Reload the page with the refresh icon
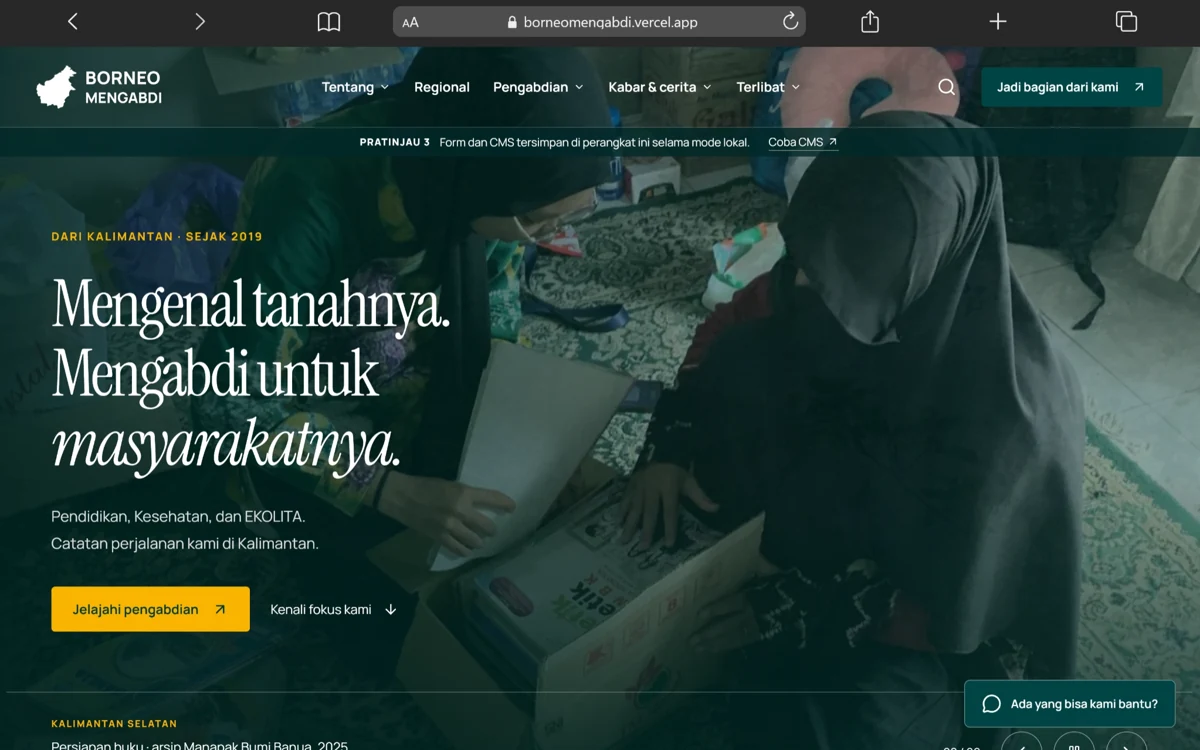The width and height of the screenshot is (1200, 750). click(790, 21)
